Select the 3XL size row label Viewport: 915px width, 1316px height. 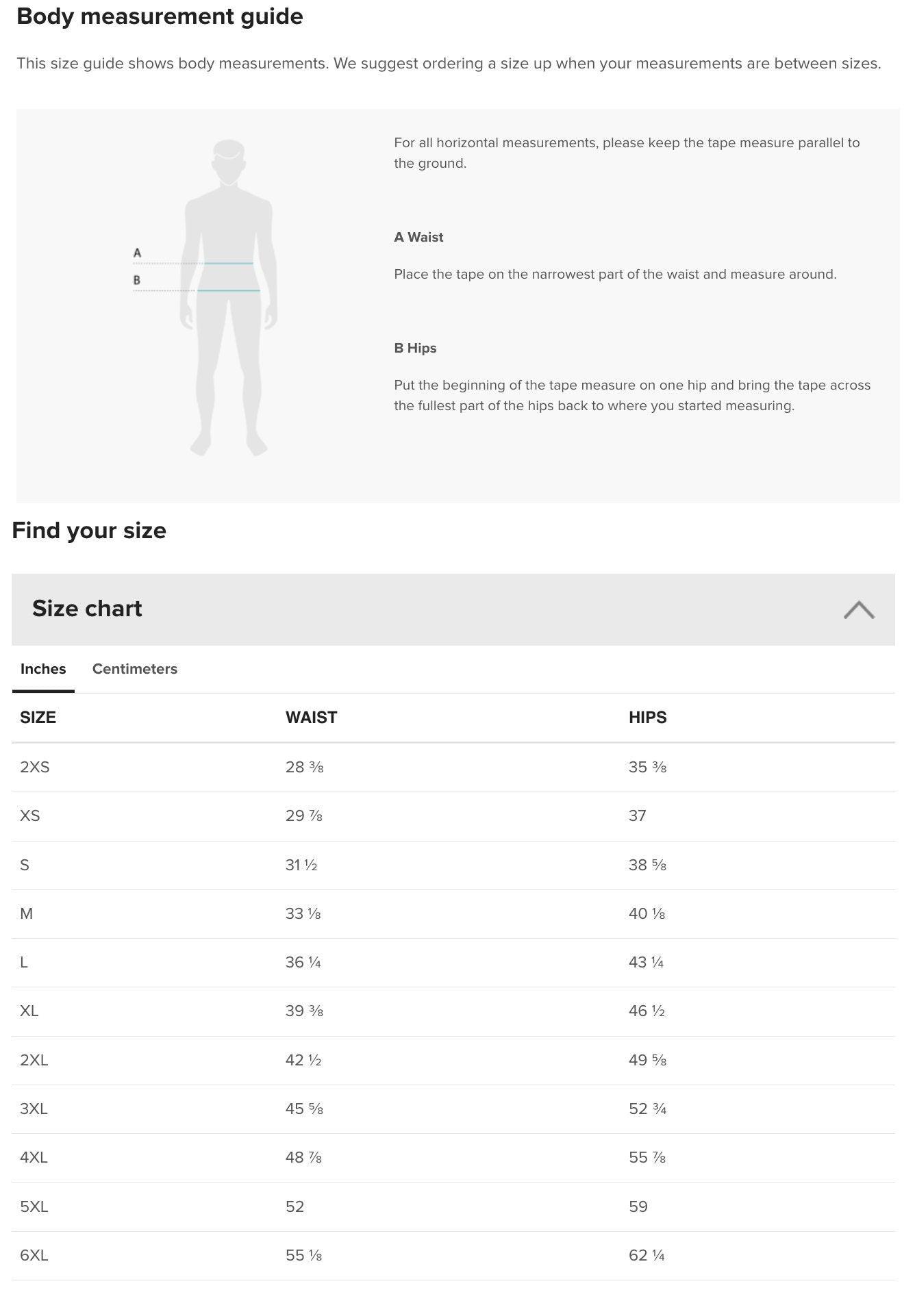click(x=34, y=1109)
